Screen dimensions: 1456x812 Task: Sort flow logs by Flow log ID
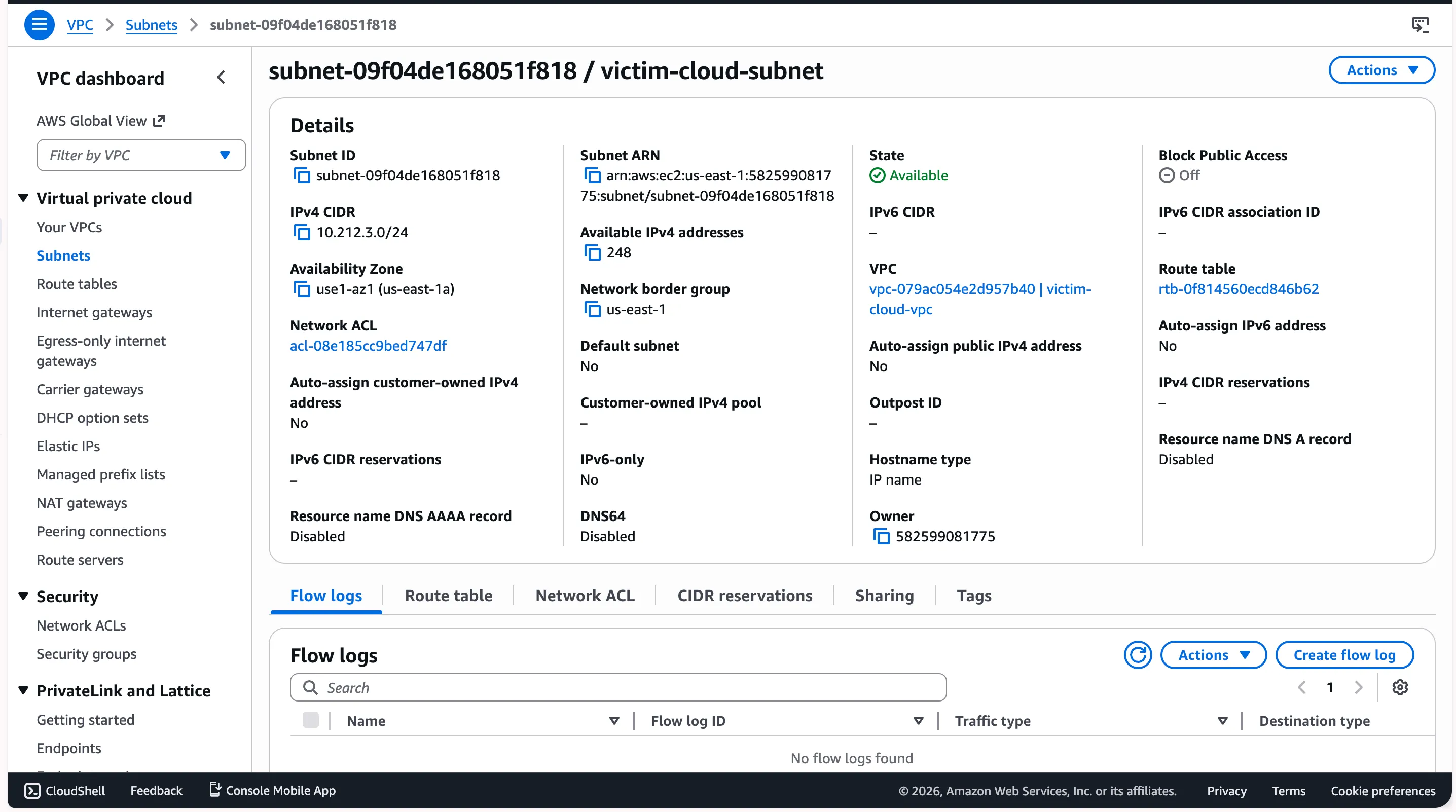pos(918,721)
